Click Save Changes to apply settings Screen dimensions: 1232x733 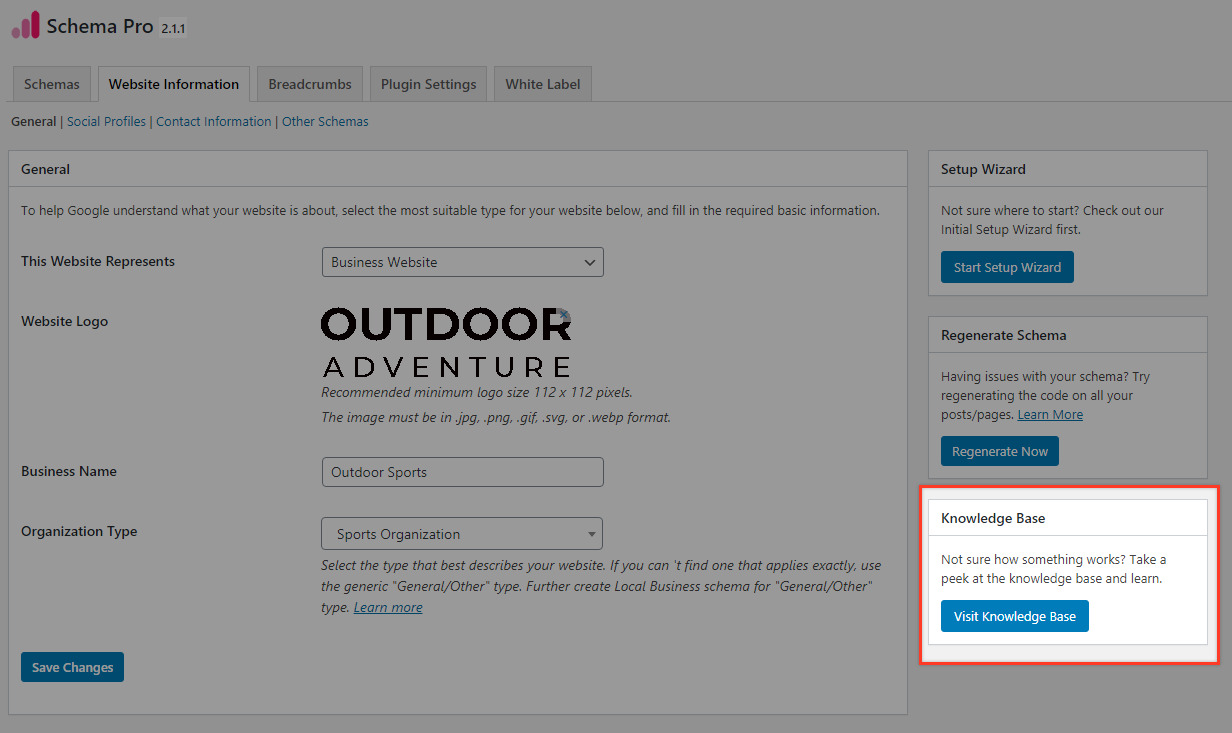(72, 666)
